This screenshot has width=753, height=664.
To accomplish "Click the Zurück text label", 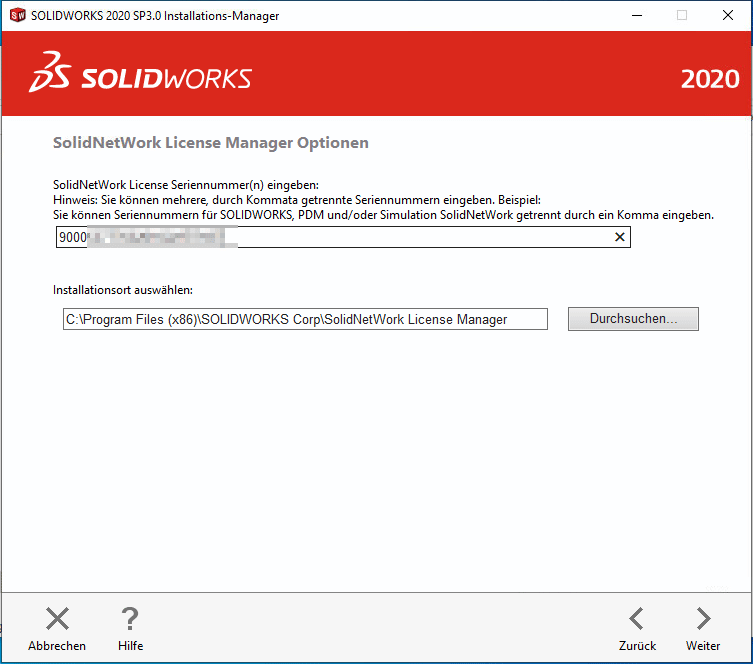I will point(637,646).
